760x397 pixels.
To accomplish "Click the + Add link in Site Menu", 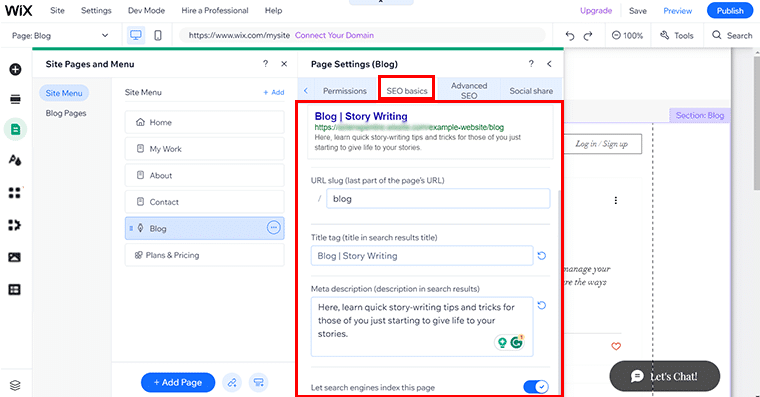I will [x=273, y=92].
